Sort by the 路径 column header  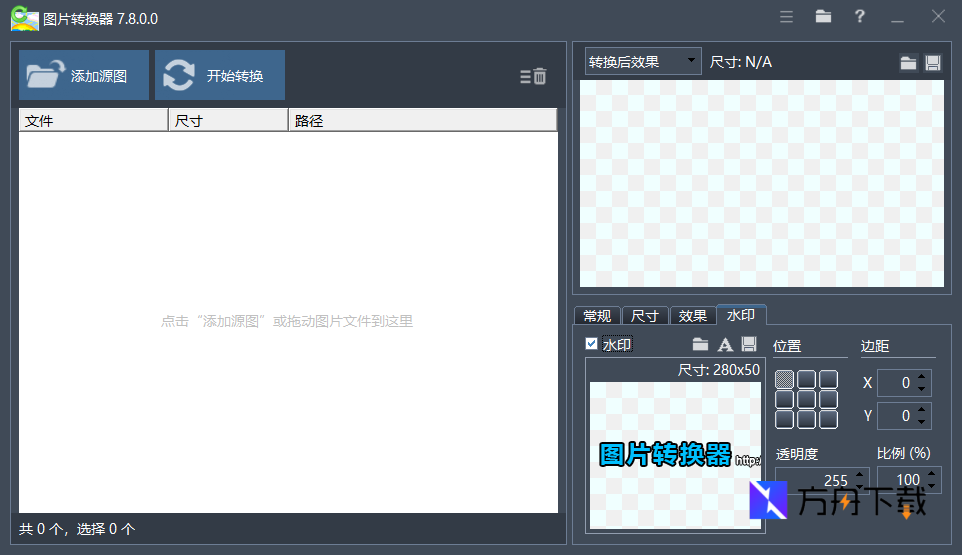423,120
